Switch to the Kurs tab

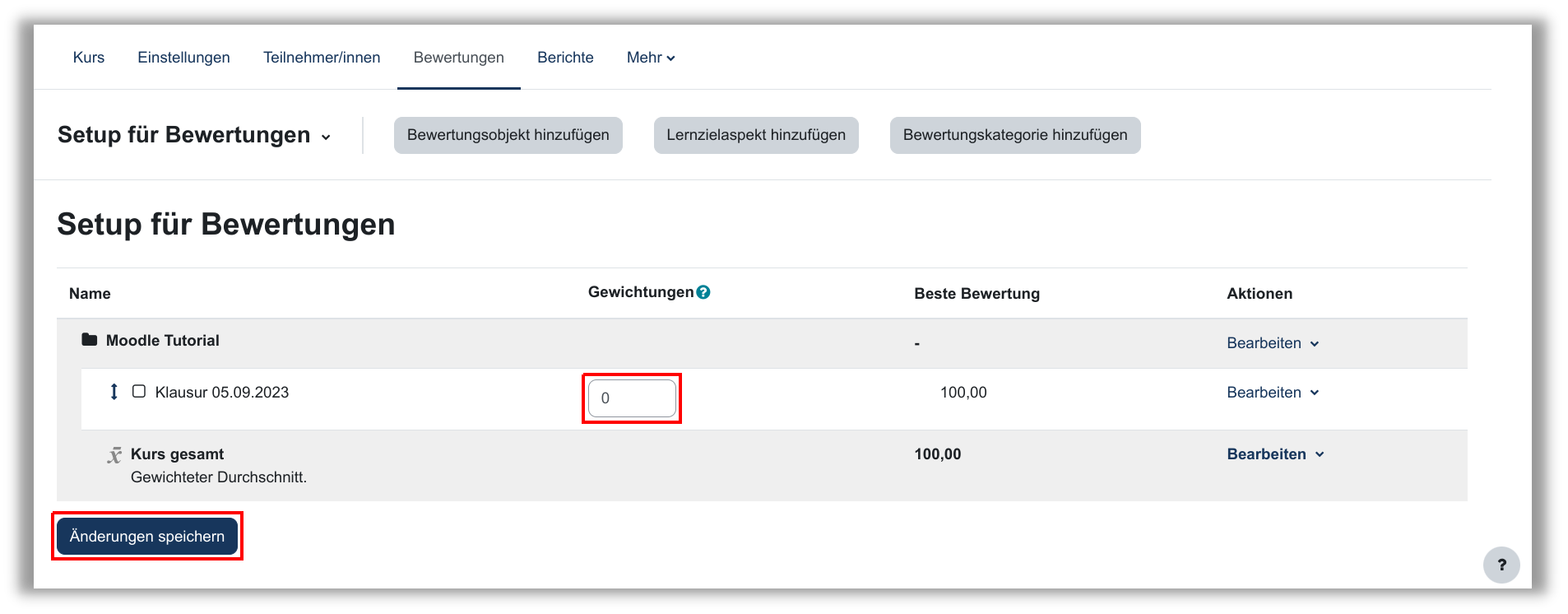(89, 58)
